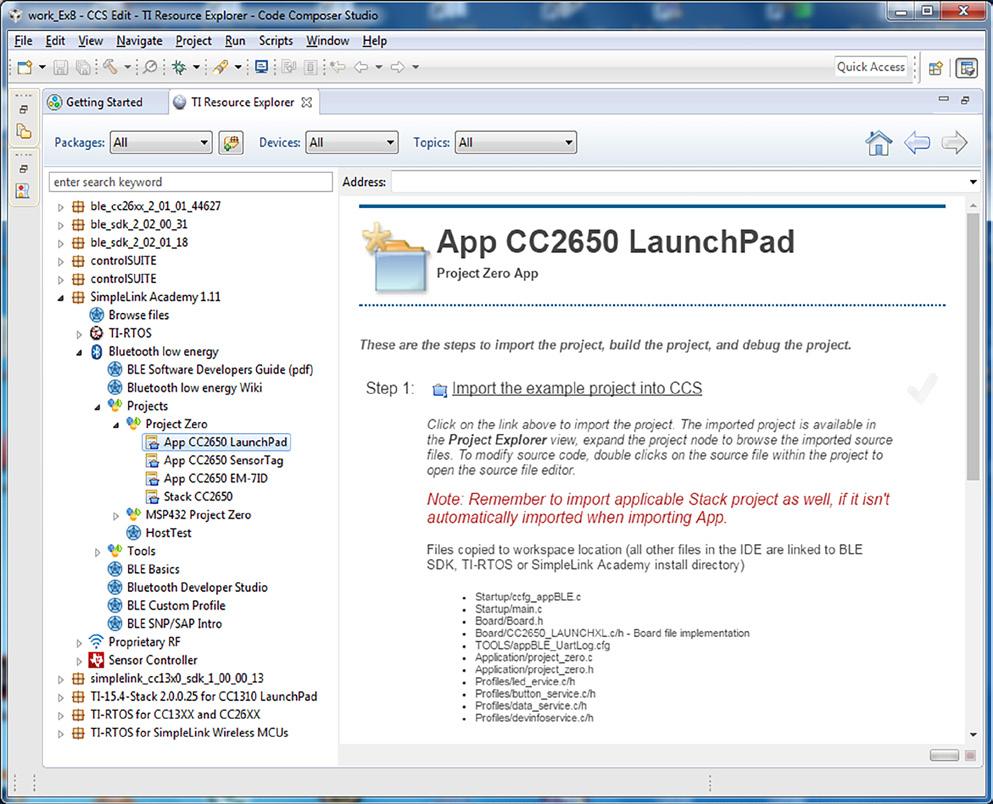Select App CC2650 SensorTag tree item
This screenshot has height=804, width=993.
tap(223, 460)
